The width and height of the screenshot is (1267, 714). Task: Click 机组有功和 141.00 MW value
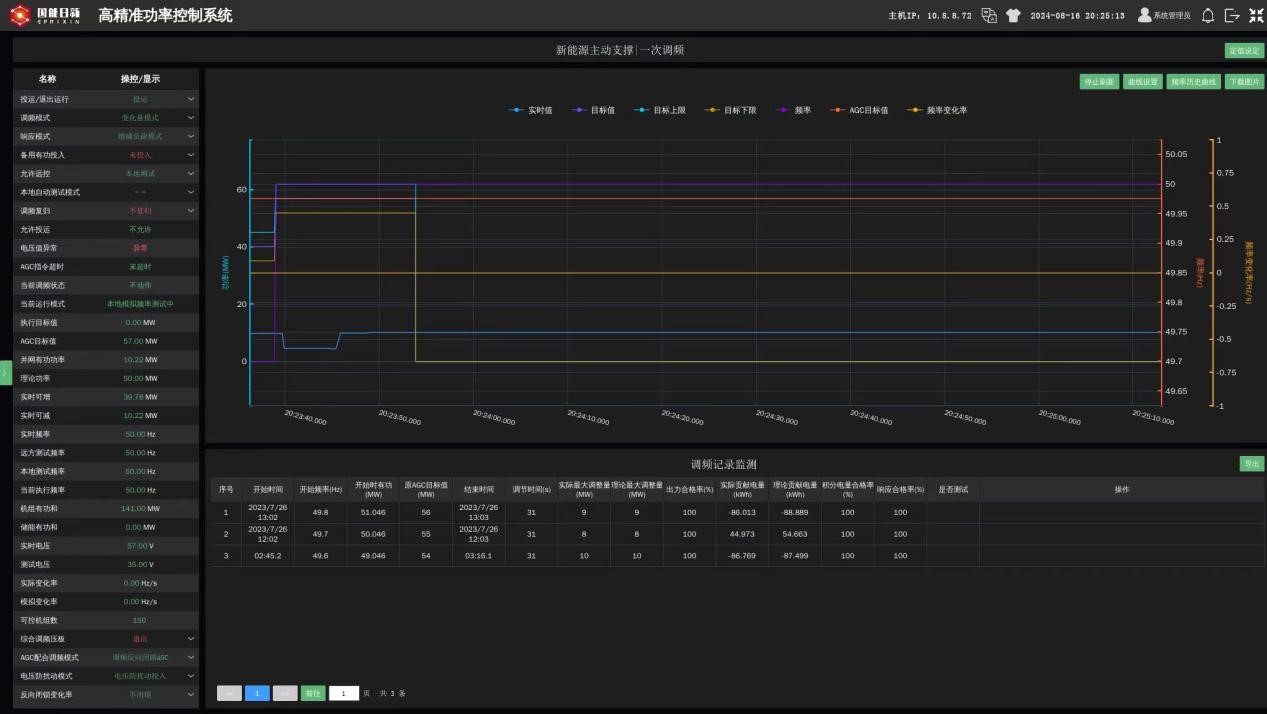pyautogui.click(x=140, y=508)
